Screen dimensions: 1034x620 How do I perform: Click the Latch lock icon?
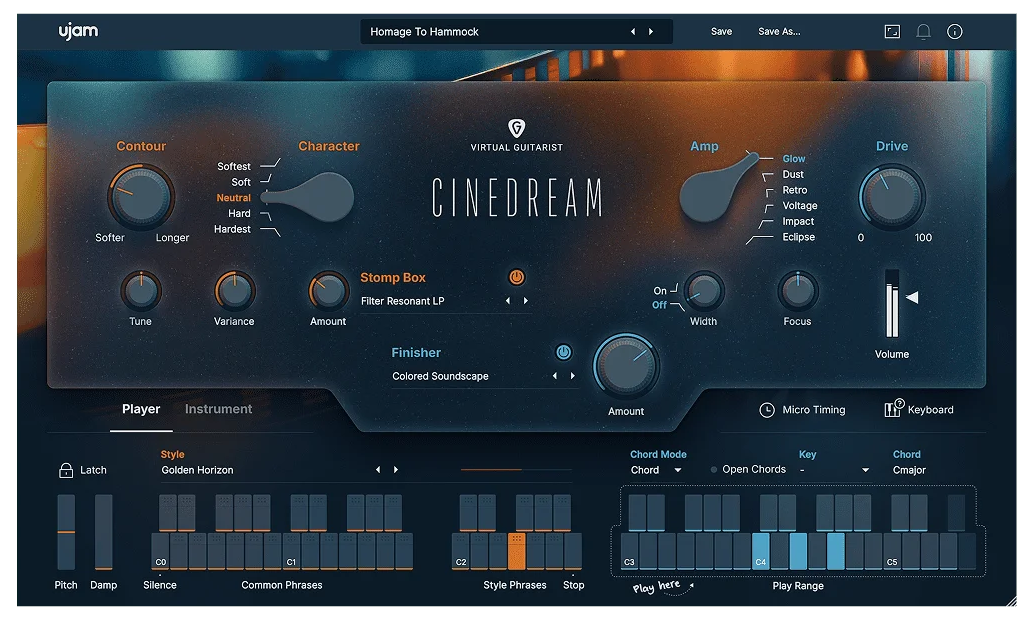pos(66,470)
